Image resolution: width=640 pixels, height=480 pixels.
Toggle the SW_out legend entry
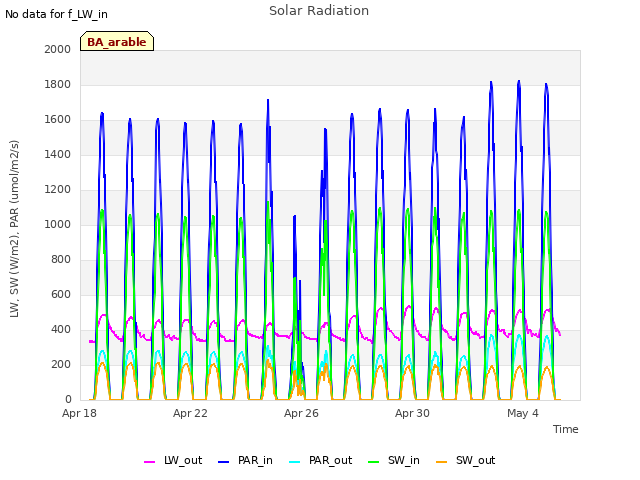466,460
